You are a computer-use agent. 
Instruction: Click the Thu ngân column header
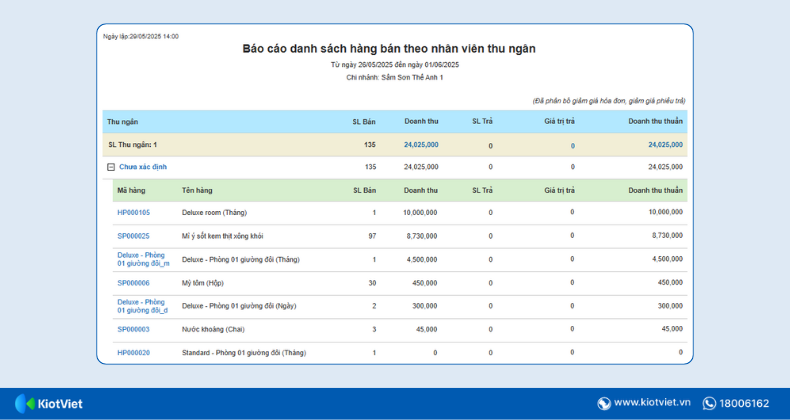[x=122, y=122]
